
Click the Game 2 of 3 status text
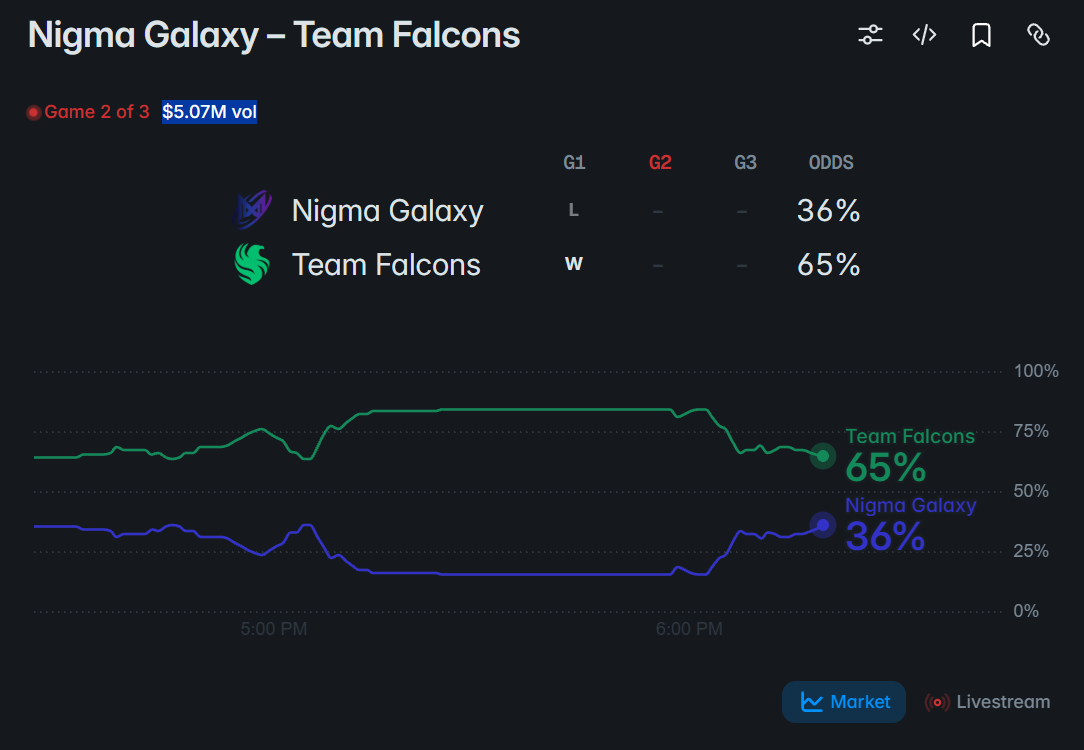coord(97,112)
